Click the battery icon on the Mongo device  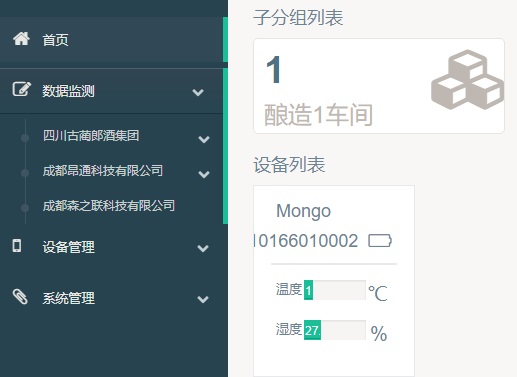(x=380, y=241)
